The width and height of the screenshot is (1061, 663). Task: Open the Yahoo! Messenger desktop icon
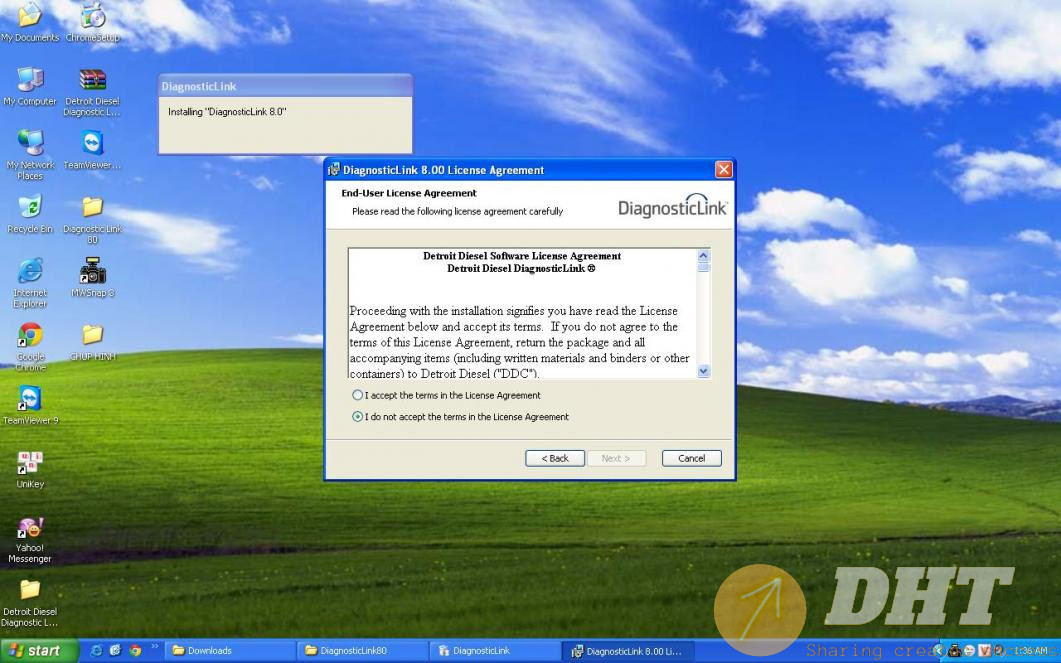tap(30, 528)
